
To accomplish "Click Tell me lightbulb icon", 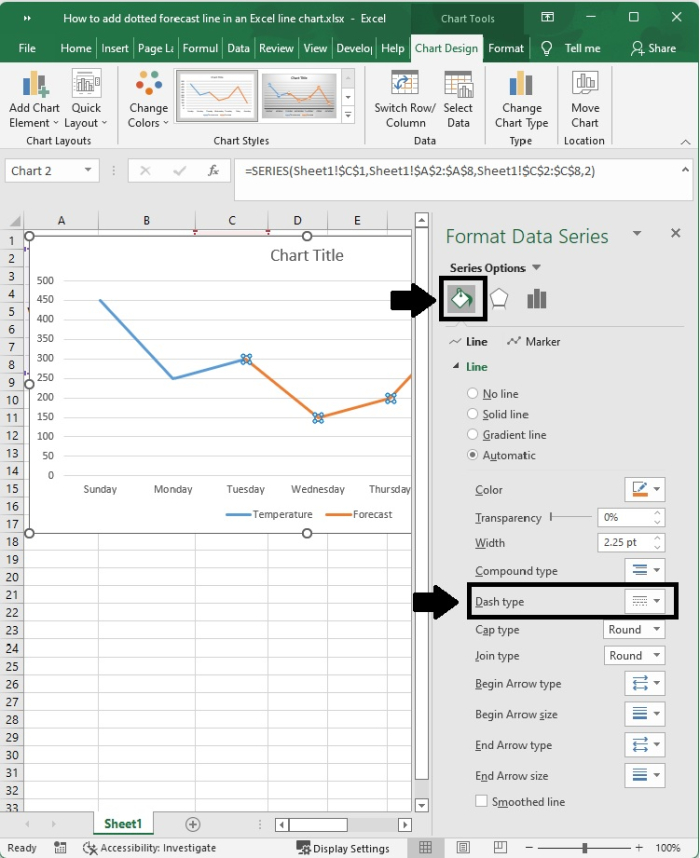I will 546,48.
